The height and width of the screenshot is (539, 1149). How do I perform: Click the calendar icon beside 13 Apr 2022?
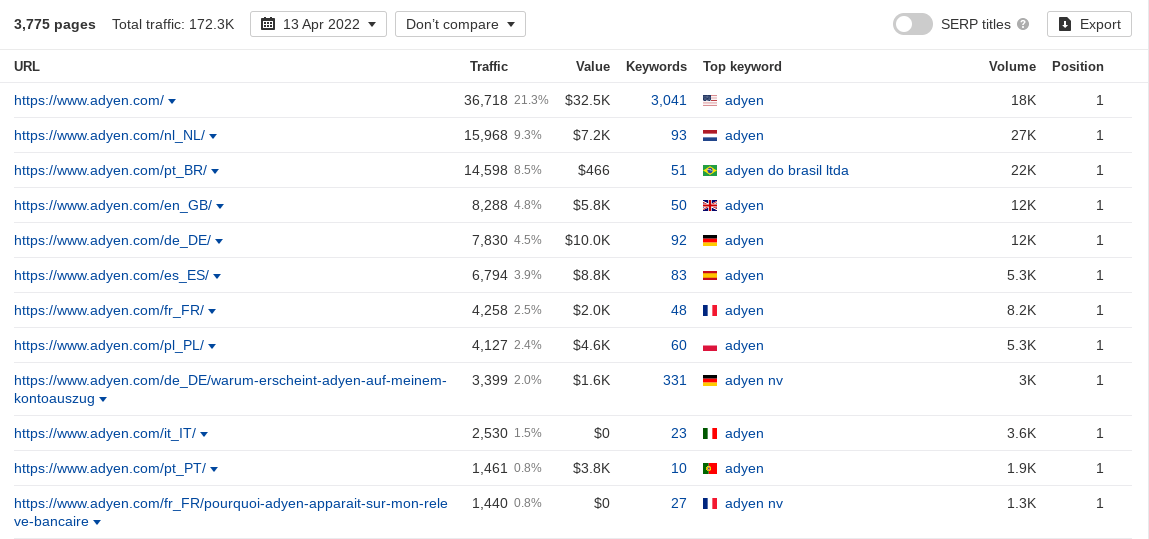268,24
